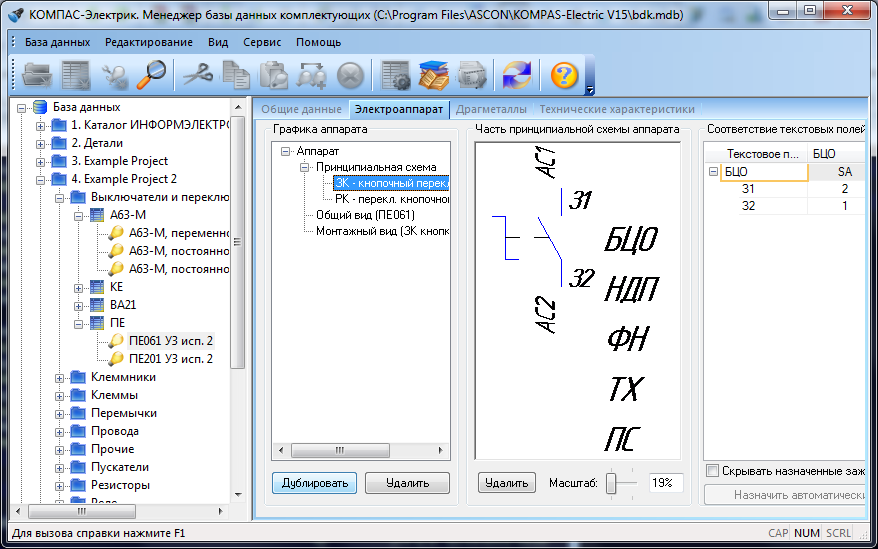Click the 19% scale input field
878x549 pixels.
point(666,483)
